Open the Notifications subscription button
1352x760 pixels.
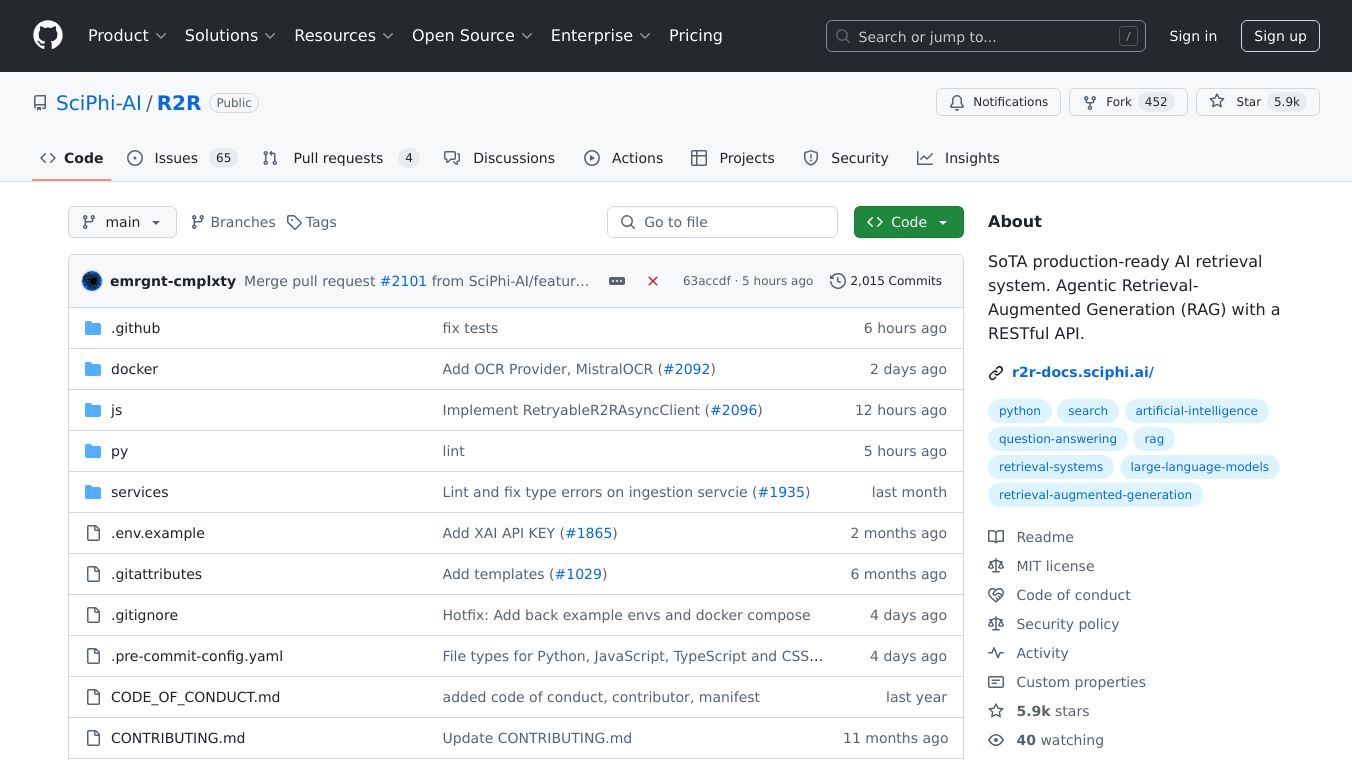[x=998, y=102]
